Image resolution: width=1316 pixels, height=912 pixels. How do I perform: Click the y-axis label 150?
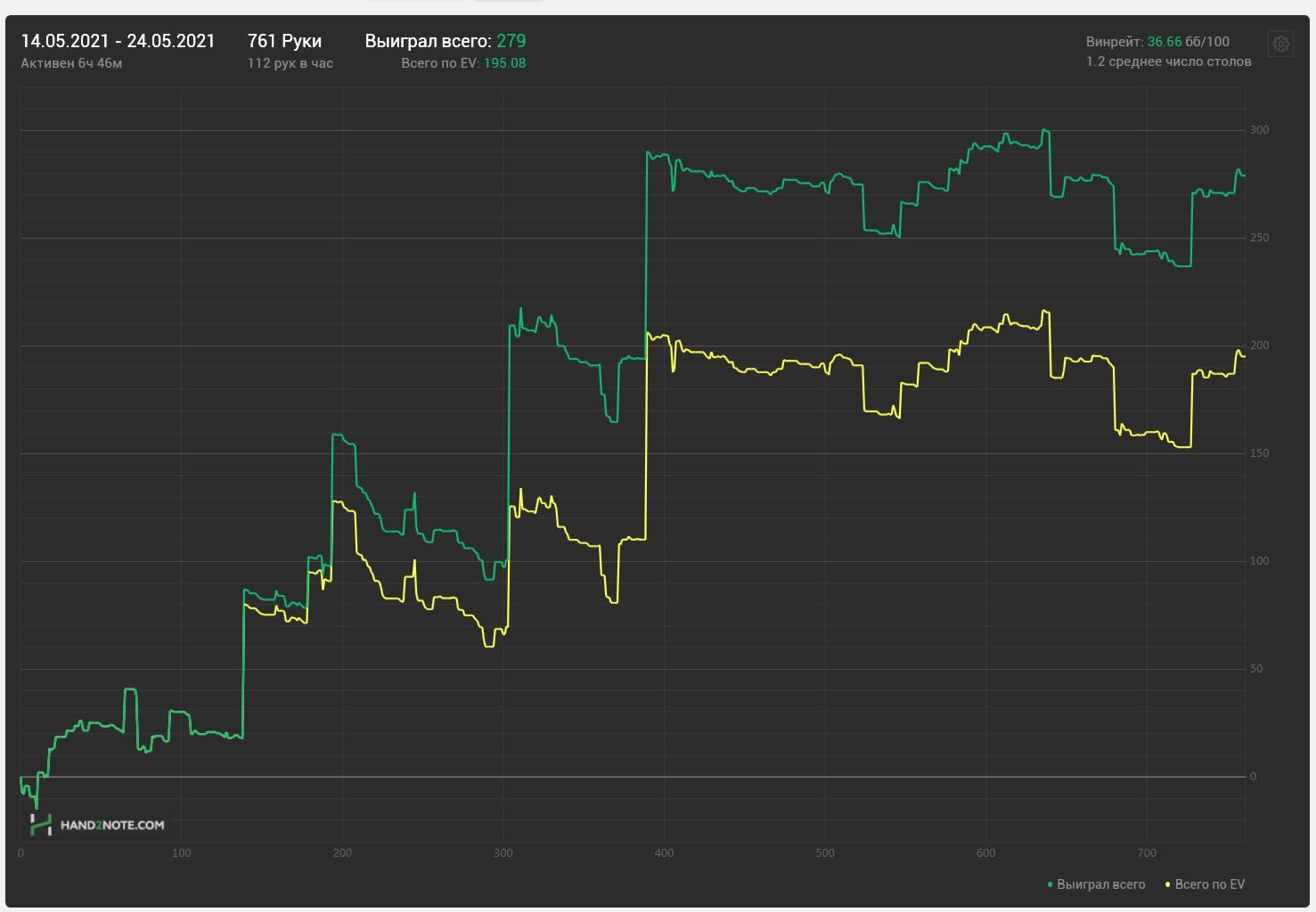[1259, 453]
